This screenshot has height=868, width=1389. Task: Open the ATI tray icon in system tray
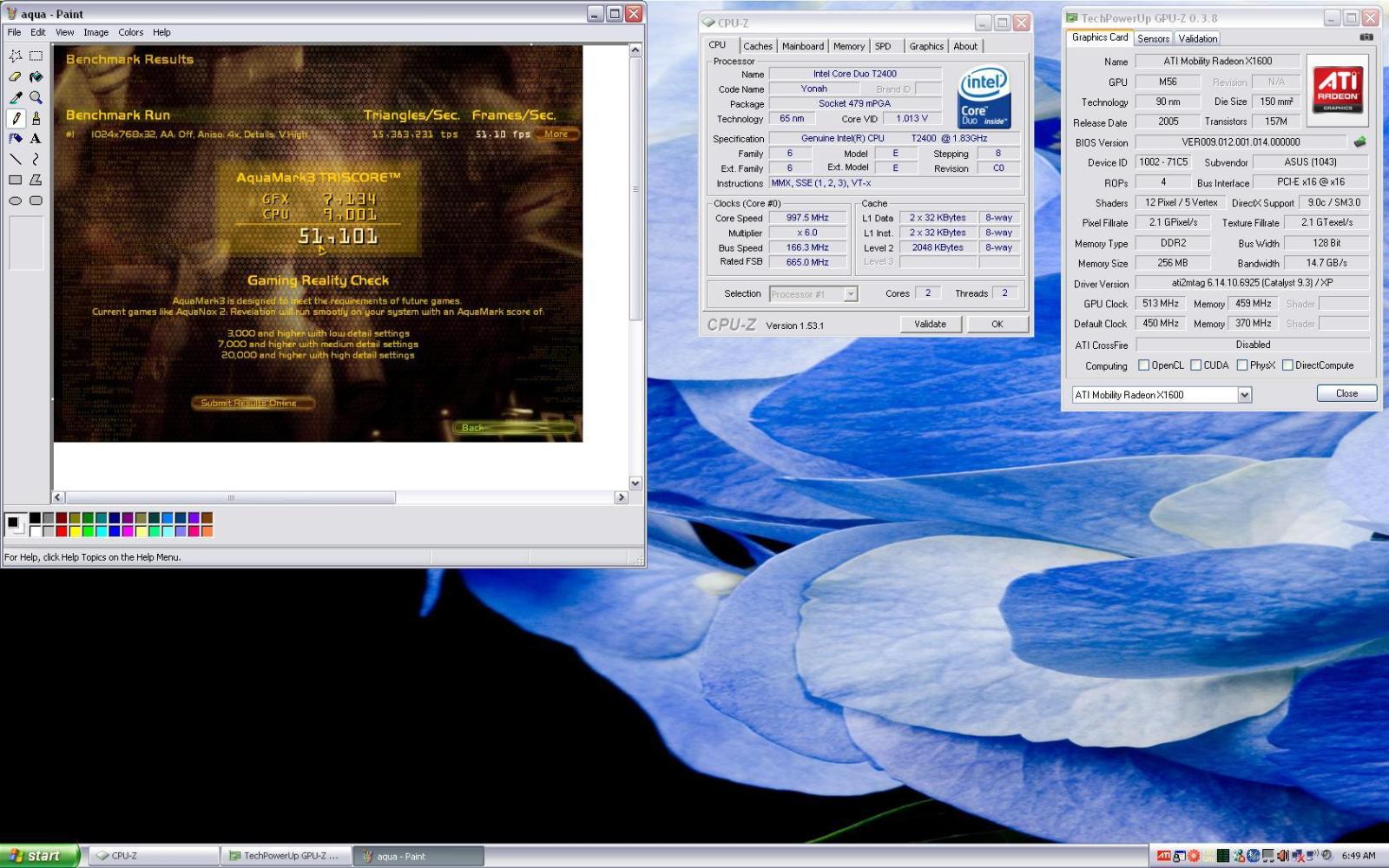coord(1163,856)
